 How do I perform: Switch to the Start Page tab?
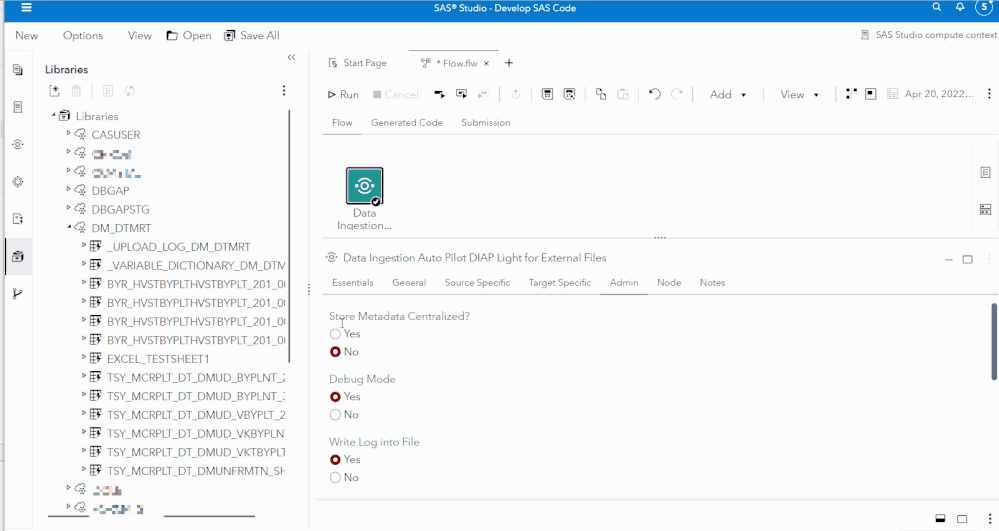click(357, 63)
